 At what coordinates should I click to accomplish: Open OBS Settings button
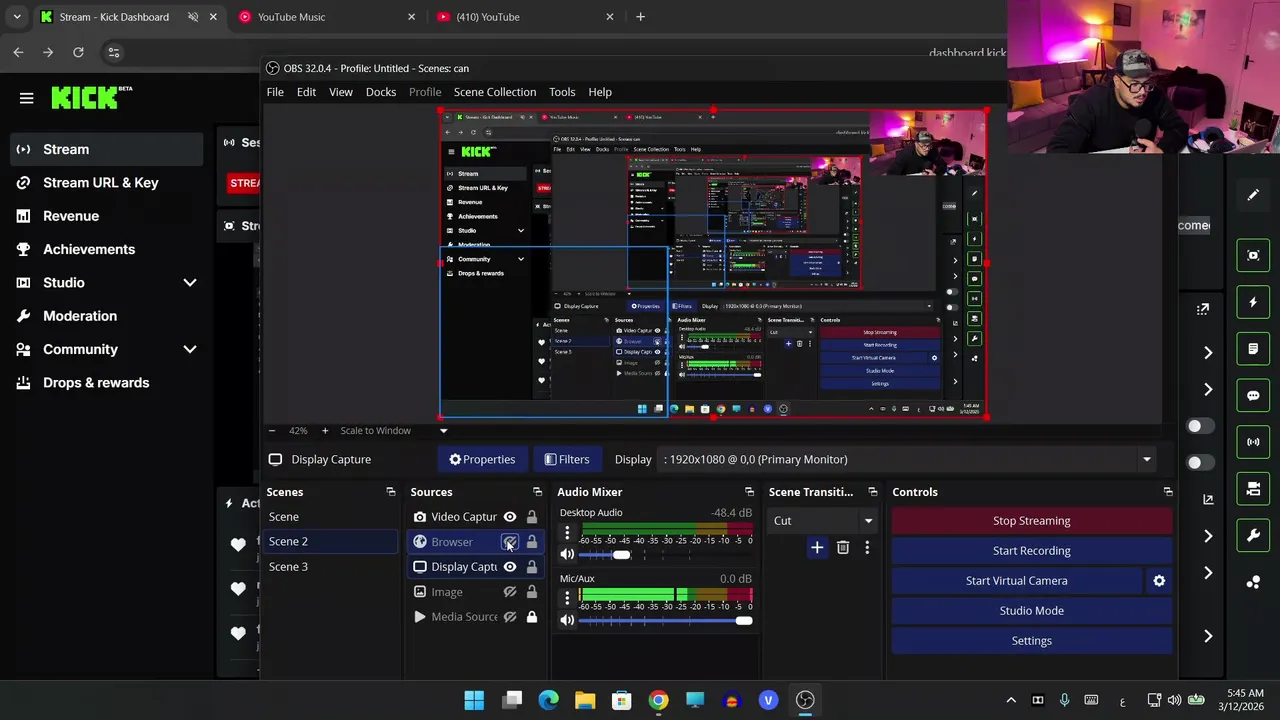pos(1031,641)
